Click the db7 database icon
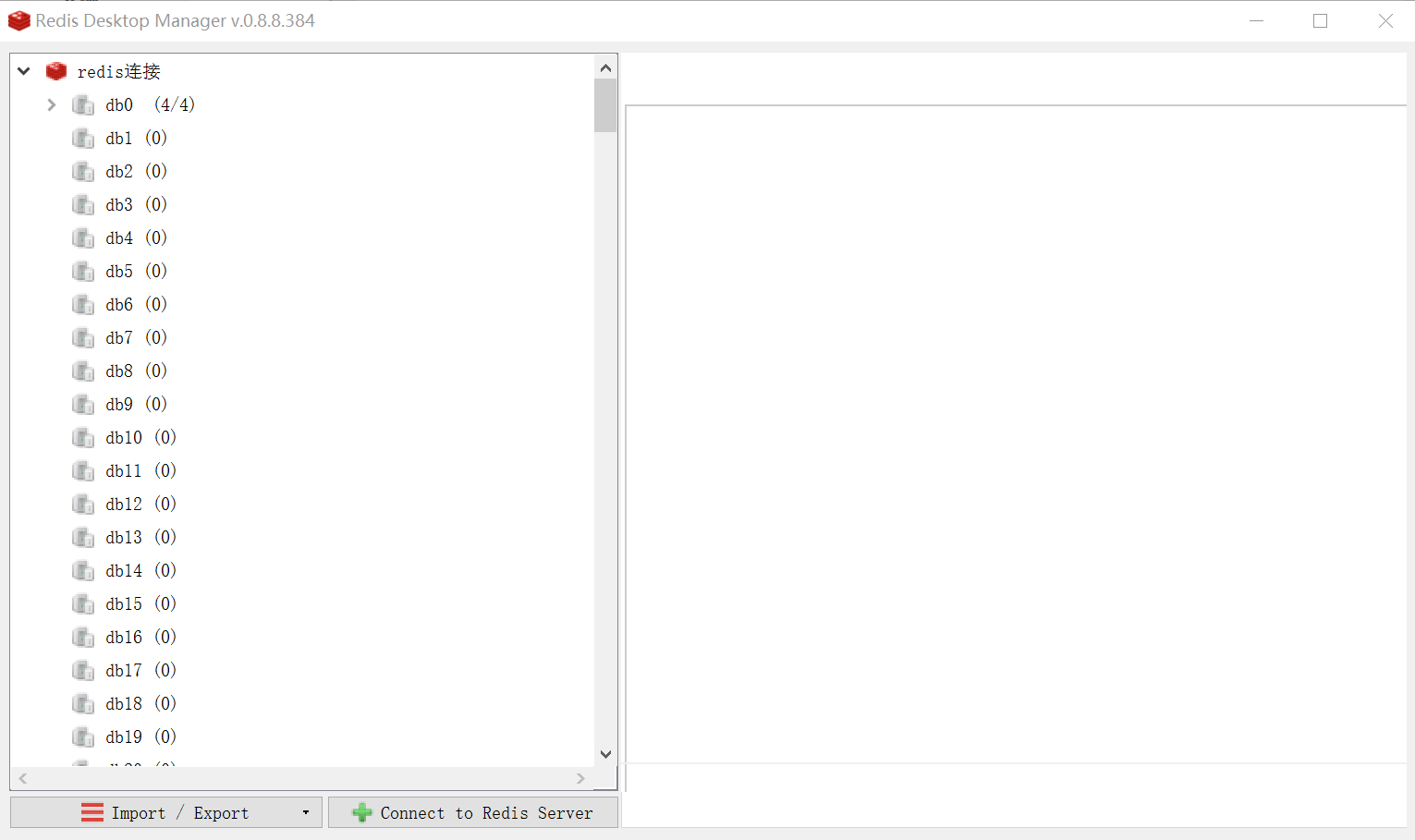This screenshot has width=1415, height=840. 83,338
